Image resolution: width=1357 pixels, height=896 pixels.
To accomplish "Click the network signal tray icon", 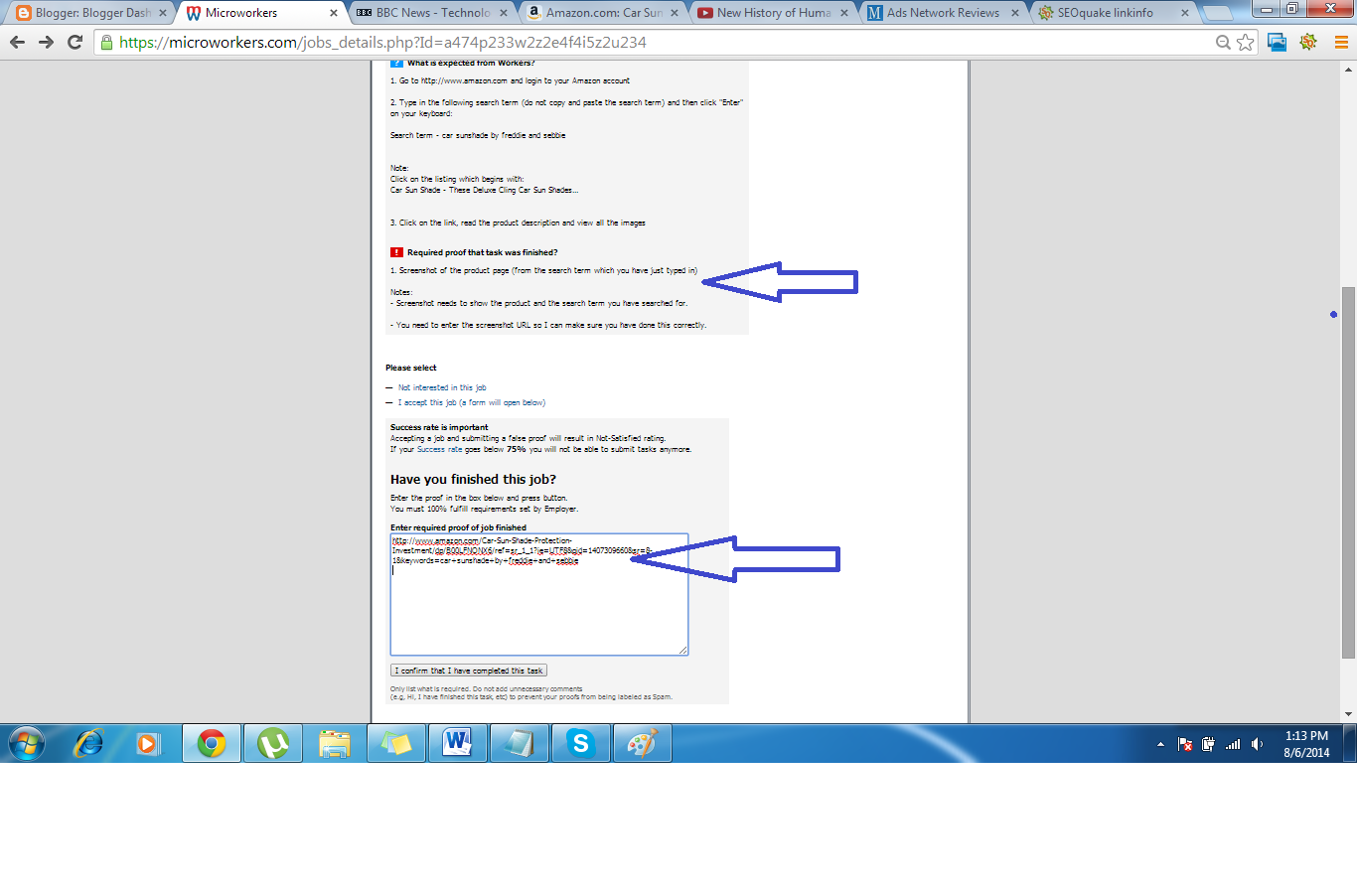I will click(1233, 744).
